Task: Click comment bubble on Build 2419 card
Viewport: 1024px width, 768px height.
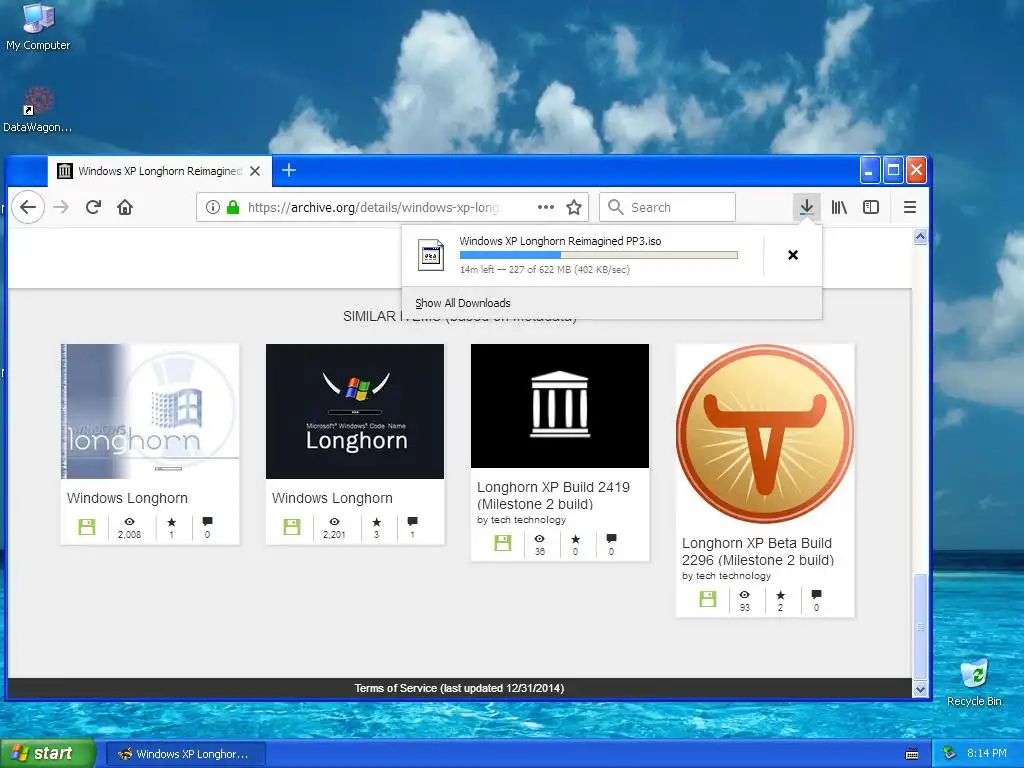Action: [611, 539]
